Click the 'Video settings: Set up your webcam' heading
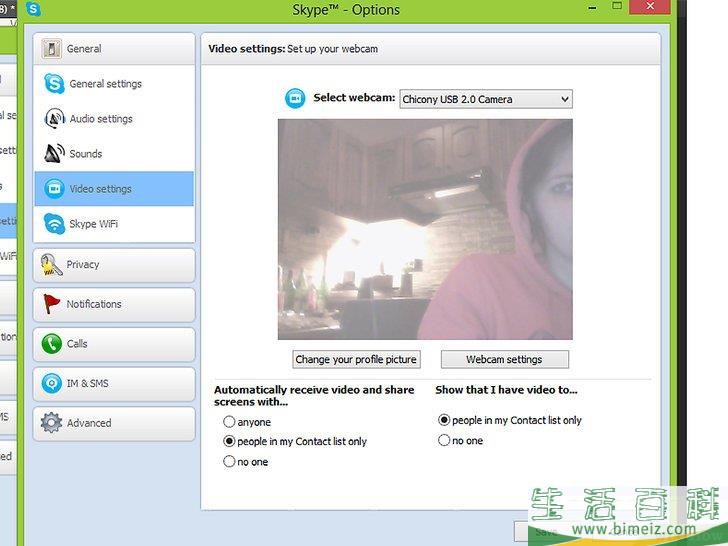The height and width of the screenshot is (546, 728). point(293,49)
